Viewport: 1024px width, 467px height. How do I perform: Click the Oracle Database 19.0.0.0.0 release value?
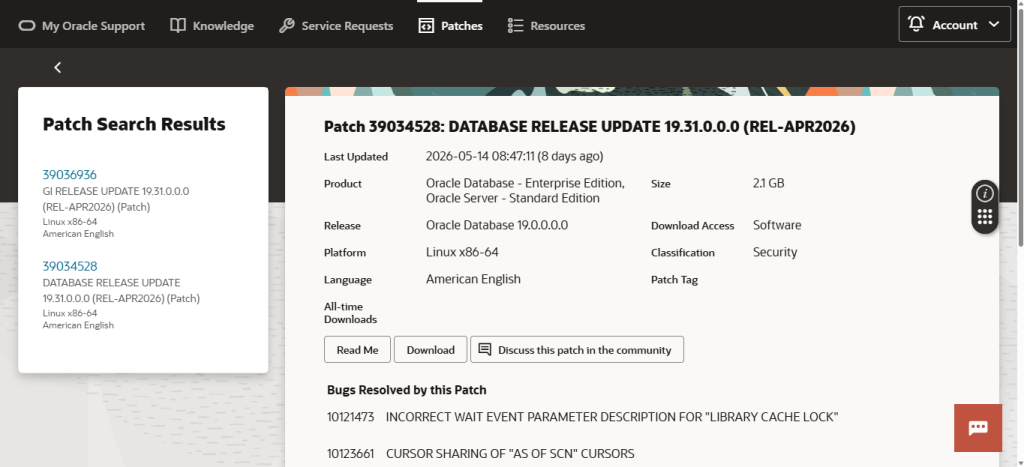tap(497, 225)
